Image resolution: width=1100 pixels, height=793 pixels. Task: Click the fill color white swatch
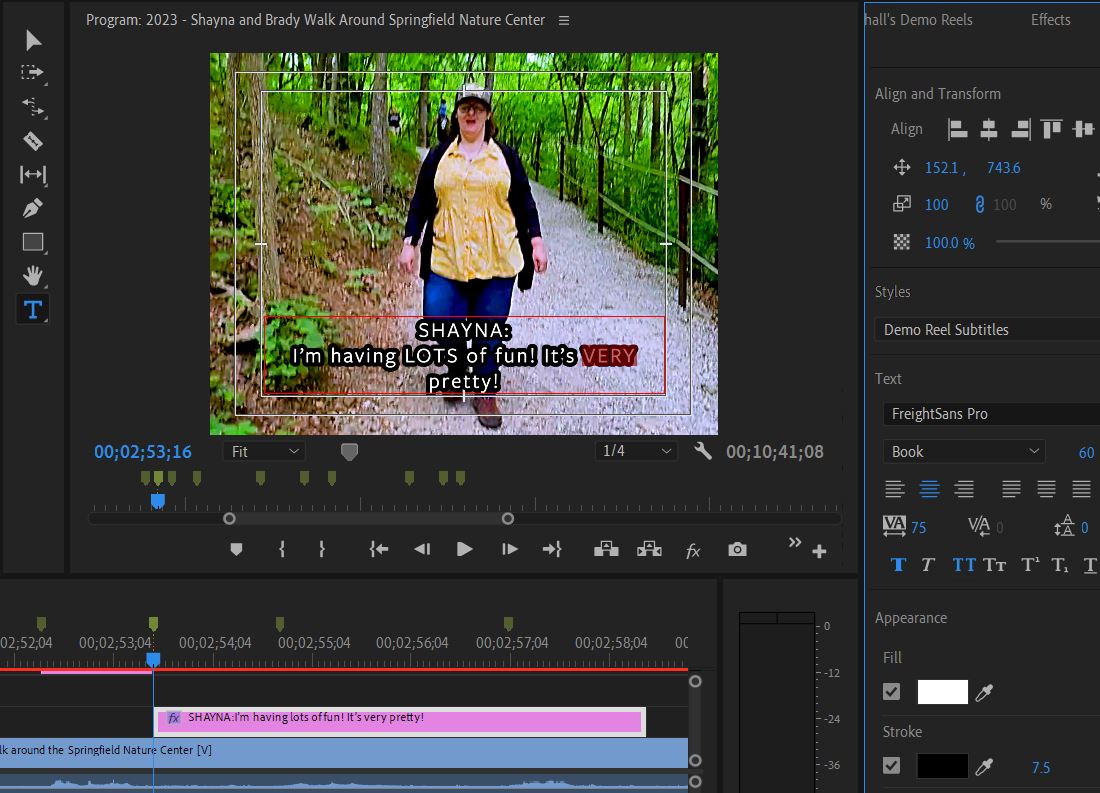pyautogui.click(x=942, y=692)
